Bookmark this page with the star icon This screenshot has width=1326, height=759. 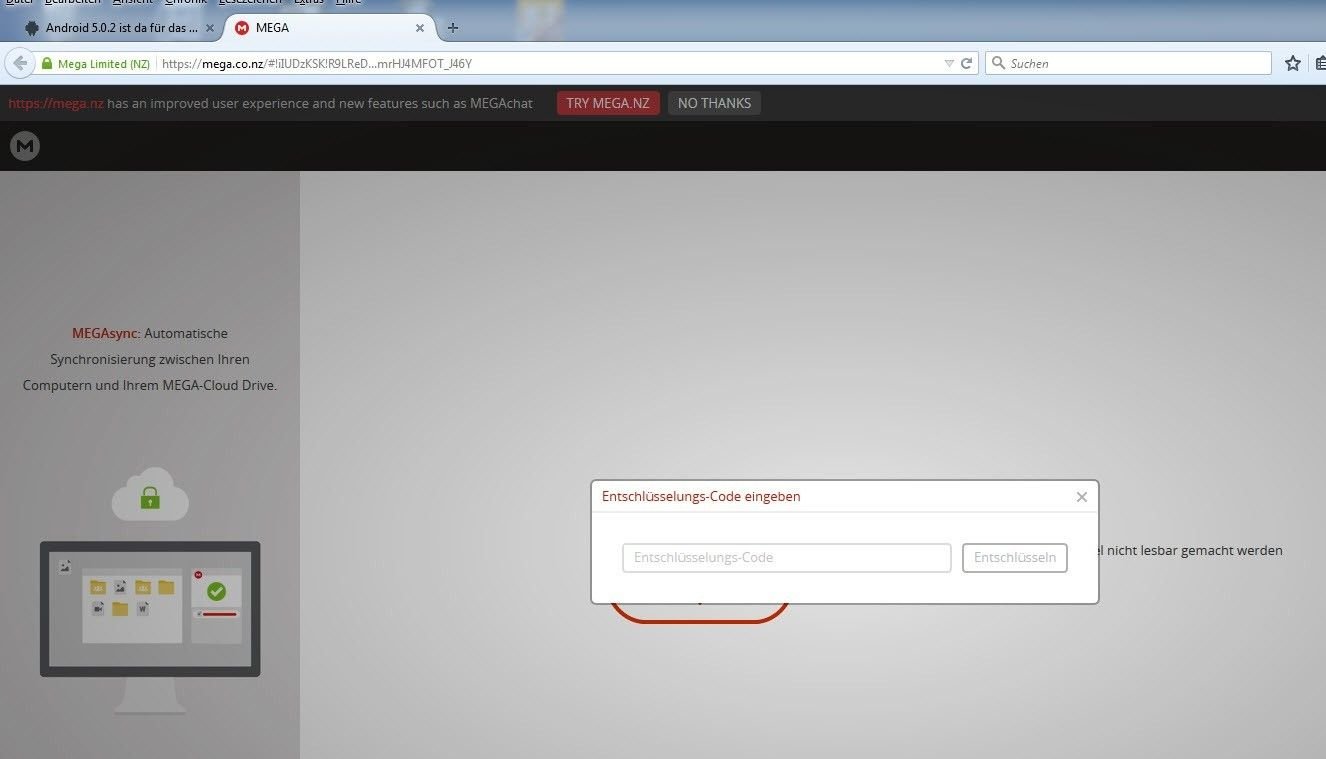pos(1293,63)
